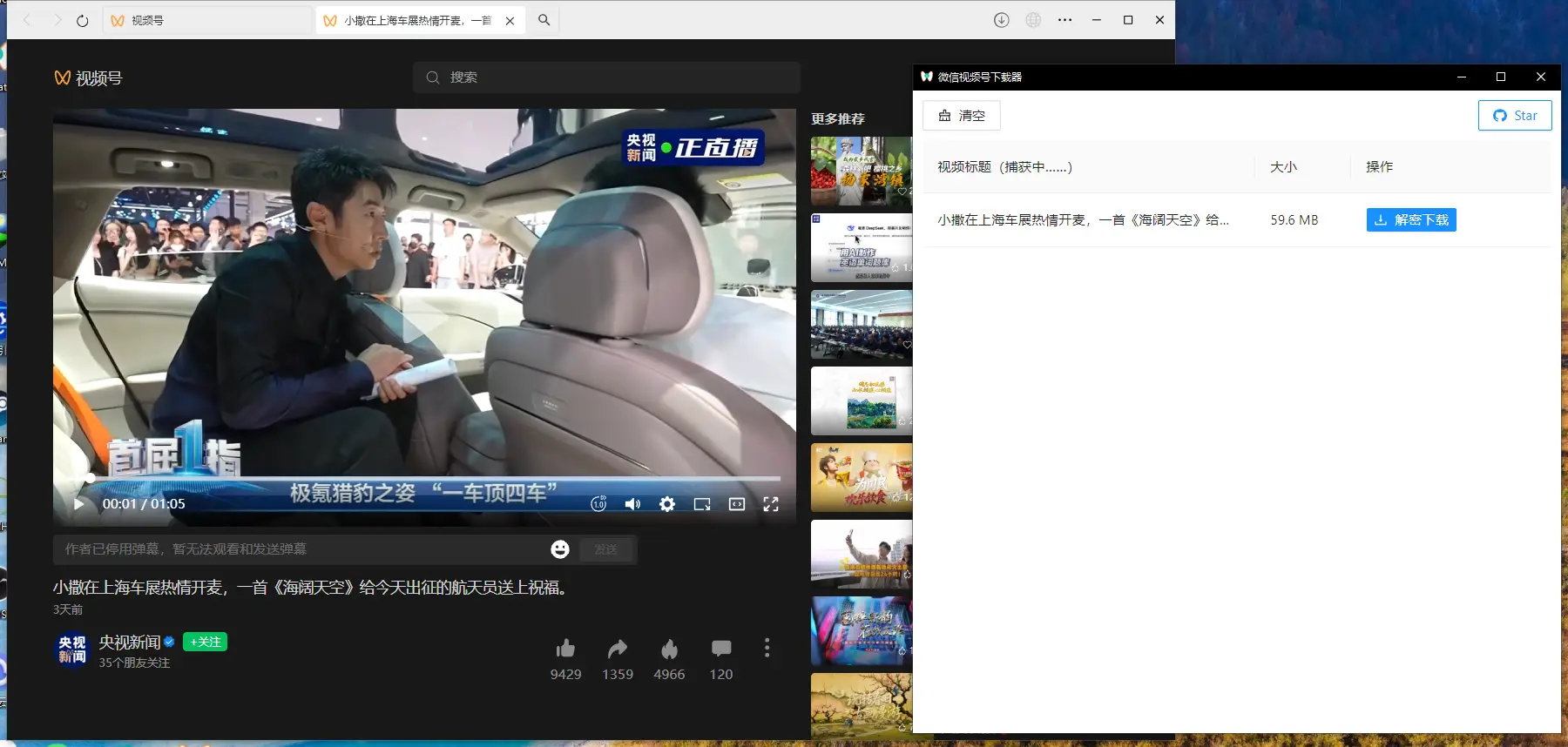Image resolution: width=1568 pixels, height=747 pixels.
Task: Play the video with the play button
Action: pos(79,504)
